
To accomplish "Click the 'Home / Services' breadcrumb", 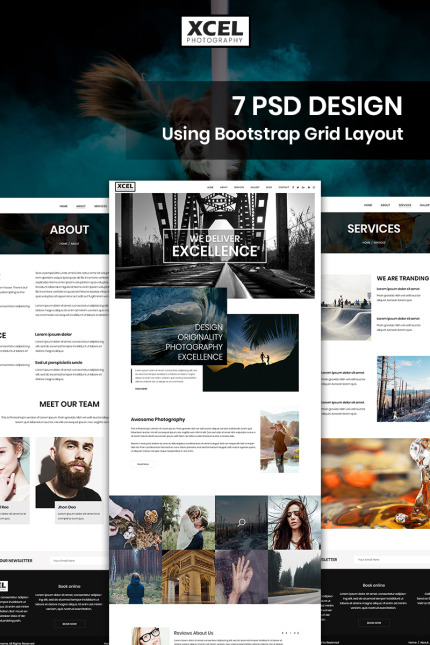I will pyautogui.click(x=374, y=243).
